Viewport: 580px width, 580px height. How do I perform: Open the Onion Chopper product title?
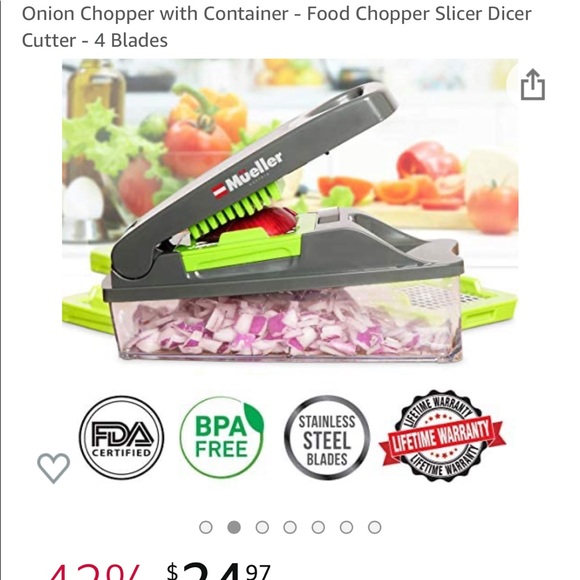coord(277,27)
